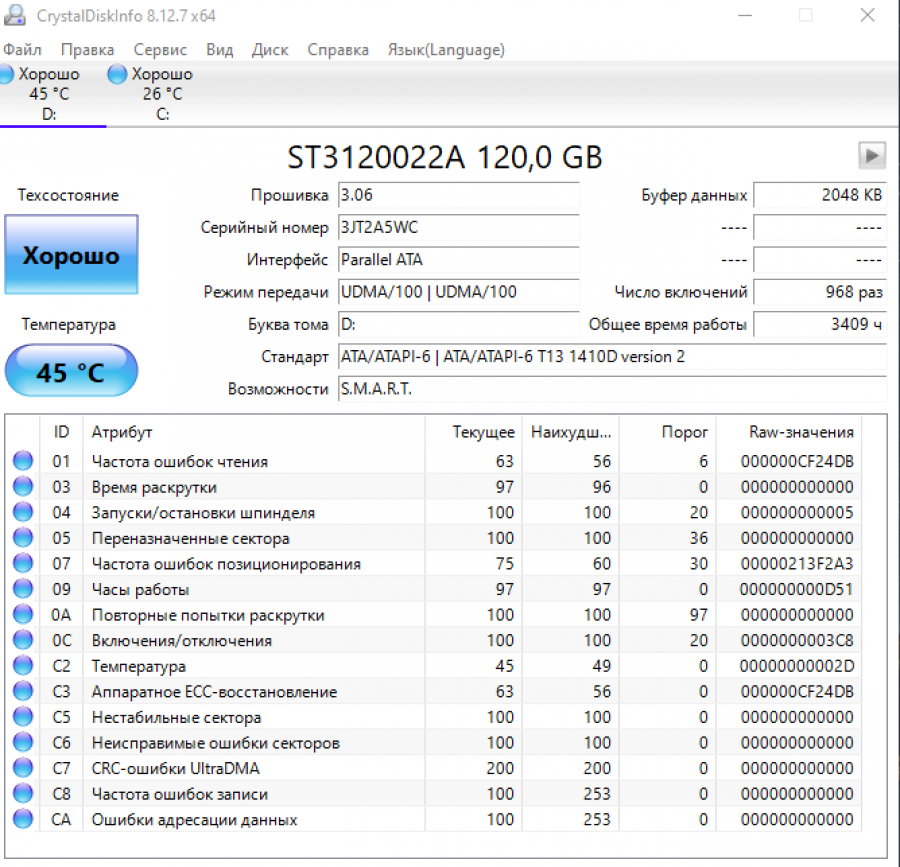Screen dimensions: 900x867
Task: Click status orb for disk C:
Action: coord(118,75)
